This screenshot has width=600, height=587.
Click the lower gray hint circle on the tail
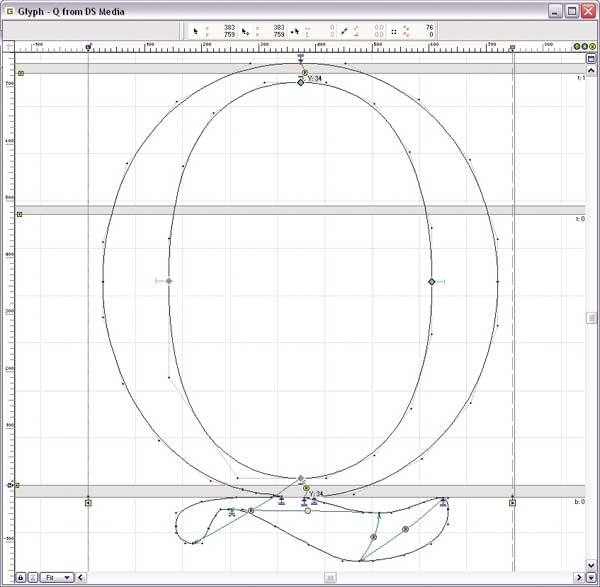coord(373,537)
